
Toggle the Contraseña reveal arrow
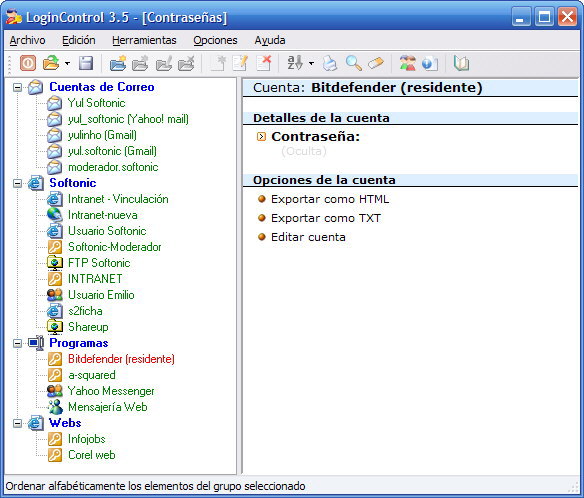[x=261, y=137]
